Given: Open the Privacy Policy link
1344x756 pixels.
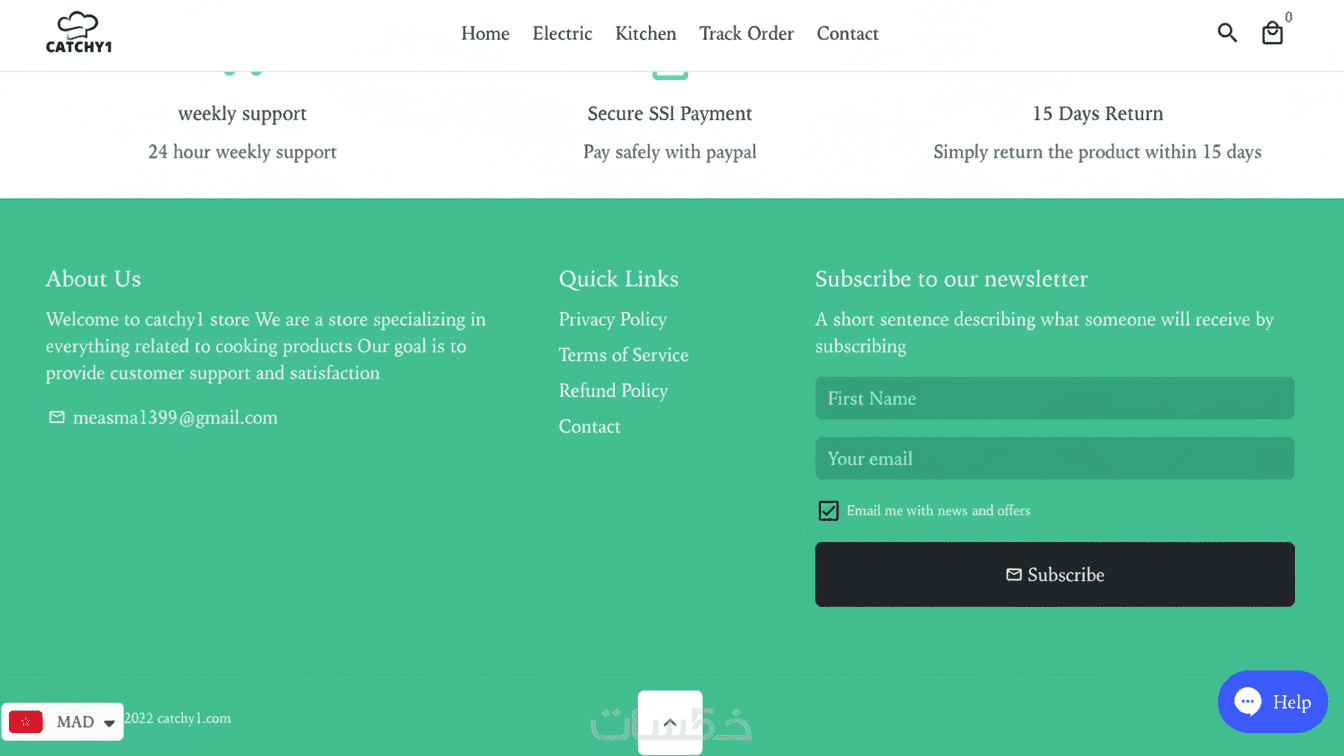Looking at the screenshot, I should pos(612,319).
